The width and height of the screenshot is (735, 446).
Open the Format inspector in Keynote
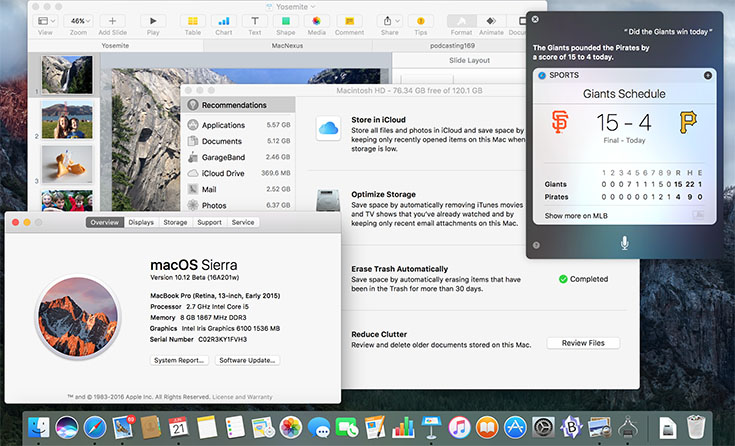click(x=461, y=21)
